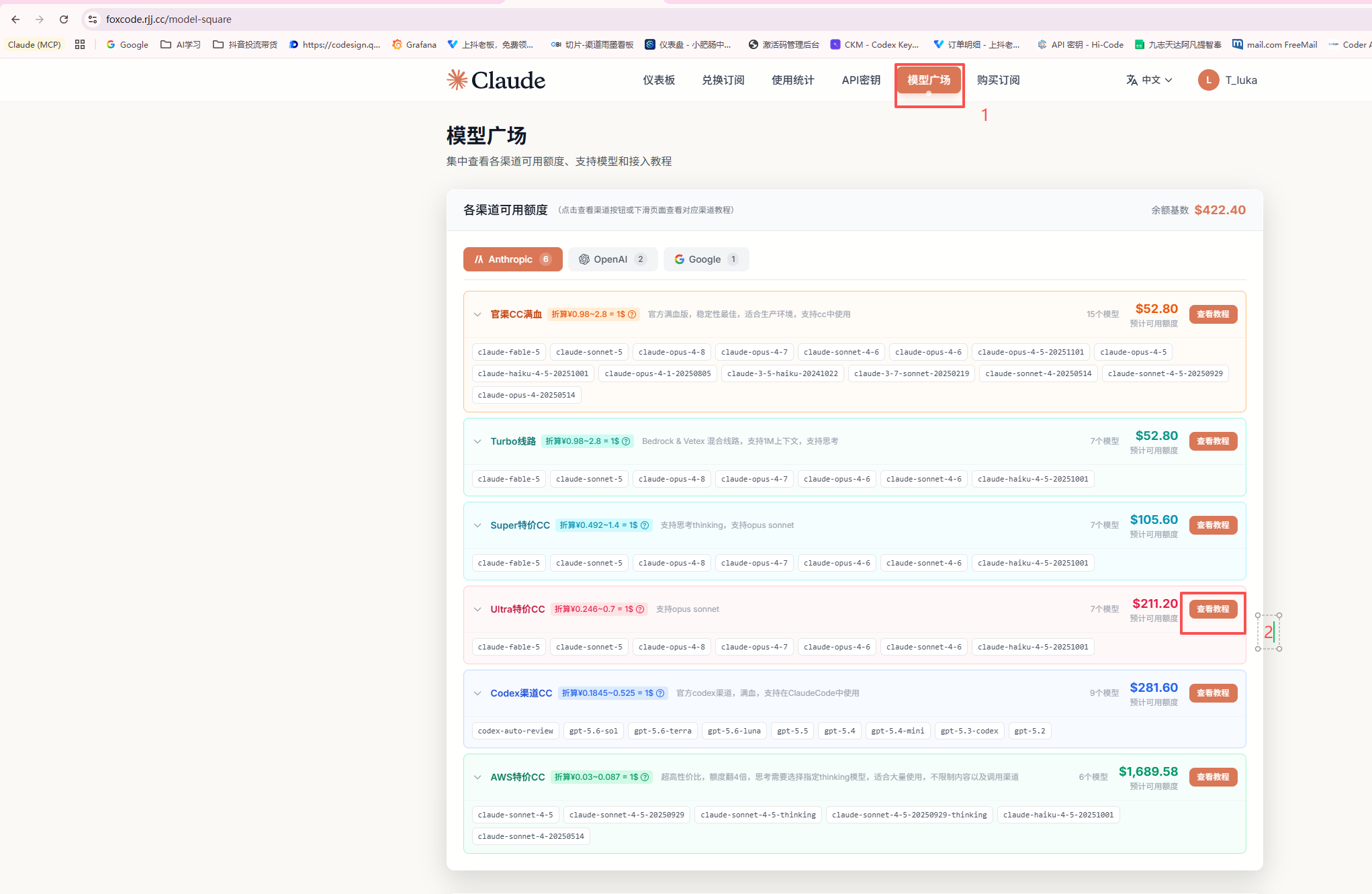Viewport: 1372px width, 894px height.
Task: Open the 订单明细 bookmark
Action: pos(977,44)
